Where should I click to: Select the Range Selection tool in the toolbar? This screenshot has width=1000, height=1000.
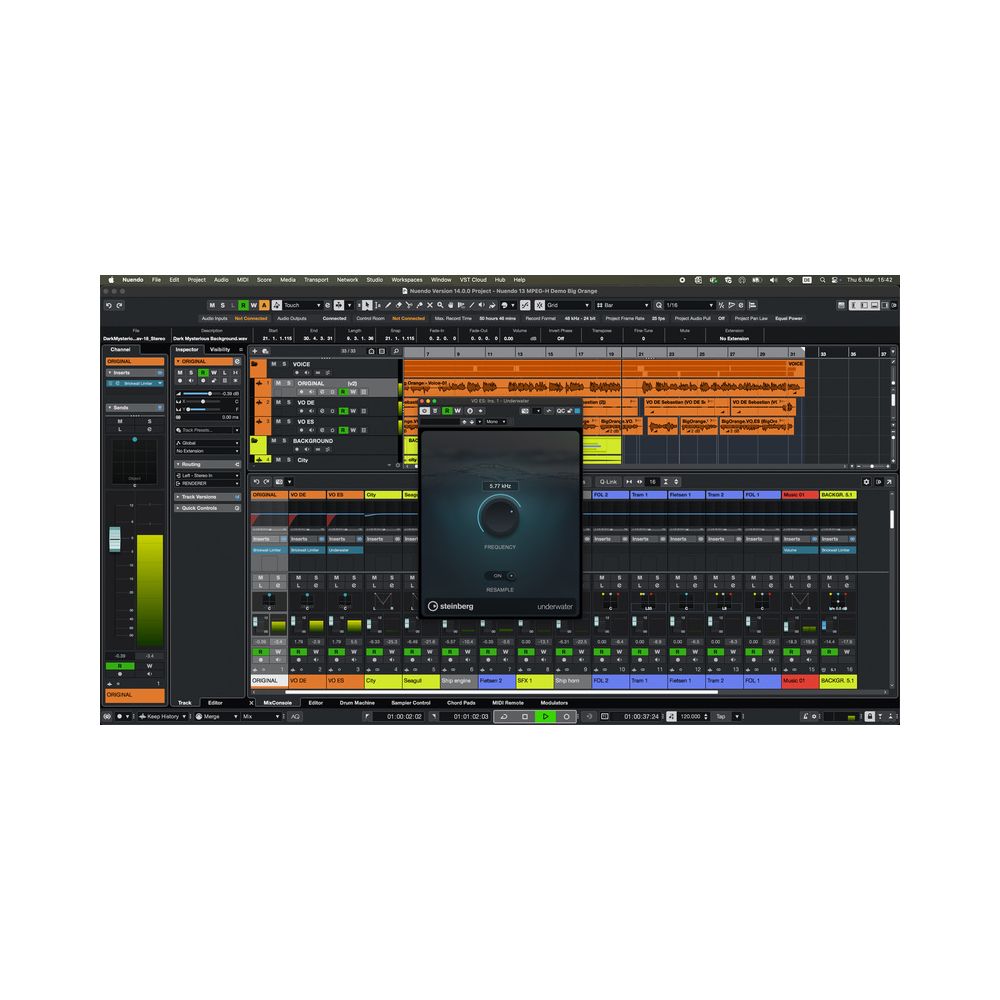click(x=376, y=305)
